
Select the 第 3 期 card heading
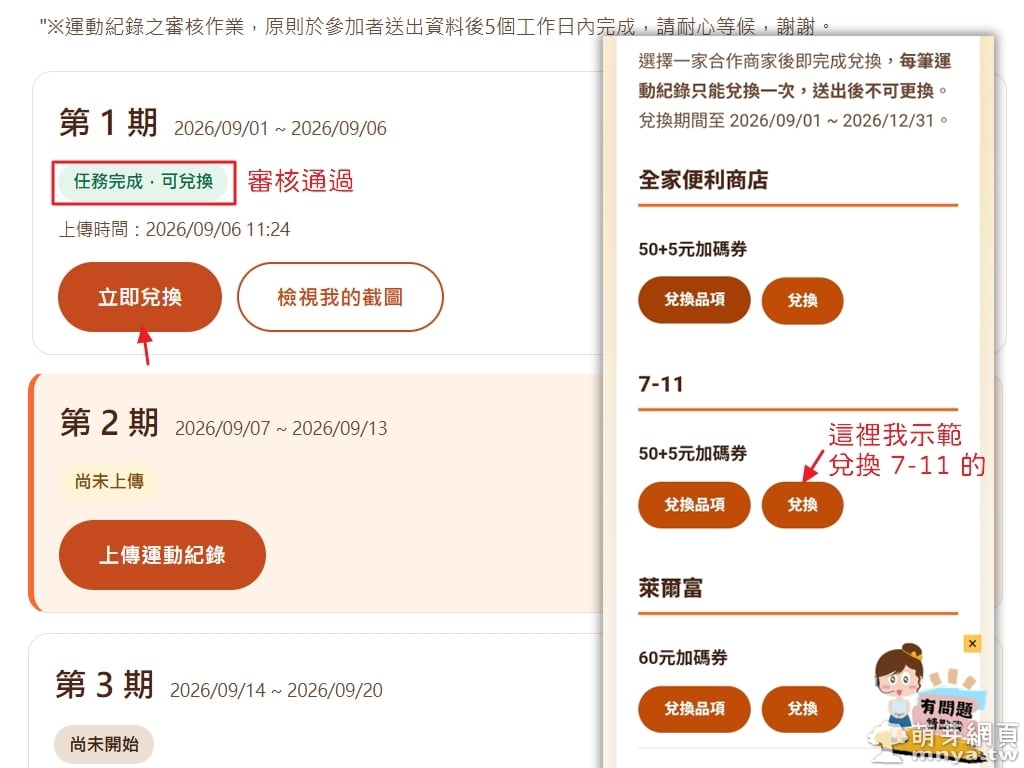click(x=104, y=685)
